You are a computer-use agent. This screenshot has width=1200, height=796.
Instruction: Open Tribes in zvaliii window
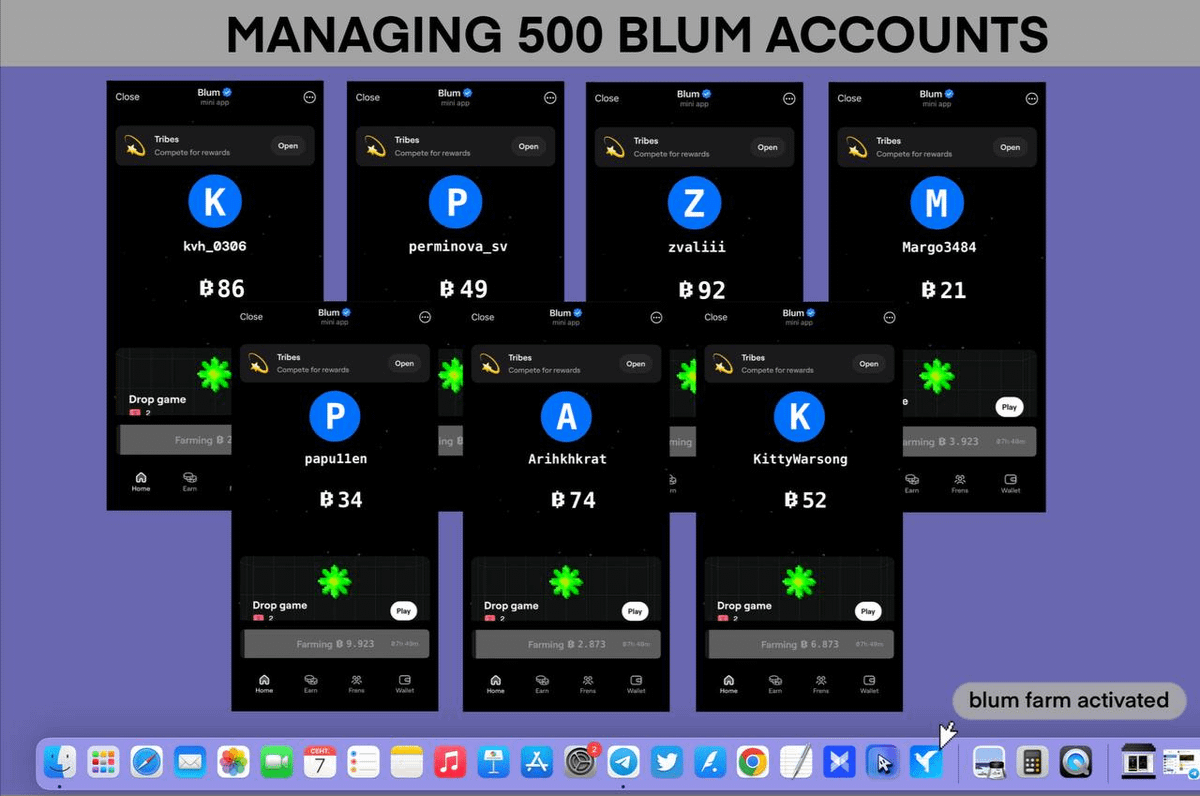click(x=767, y=147)
